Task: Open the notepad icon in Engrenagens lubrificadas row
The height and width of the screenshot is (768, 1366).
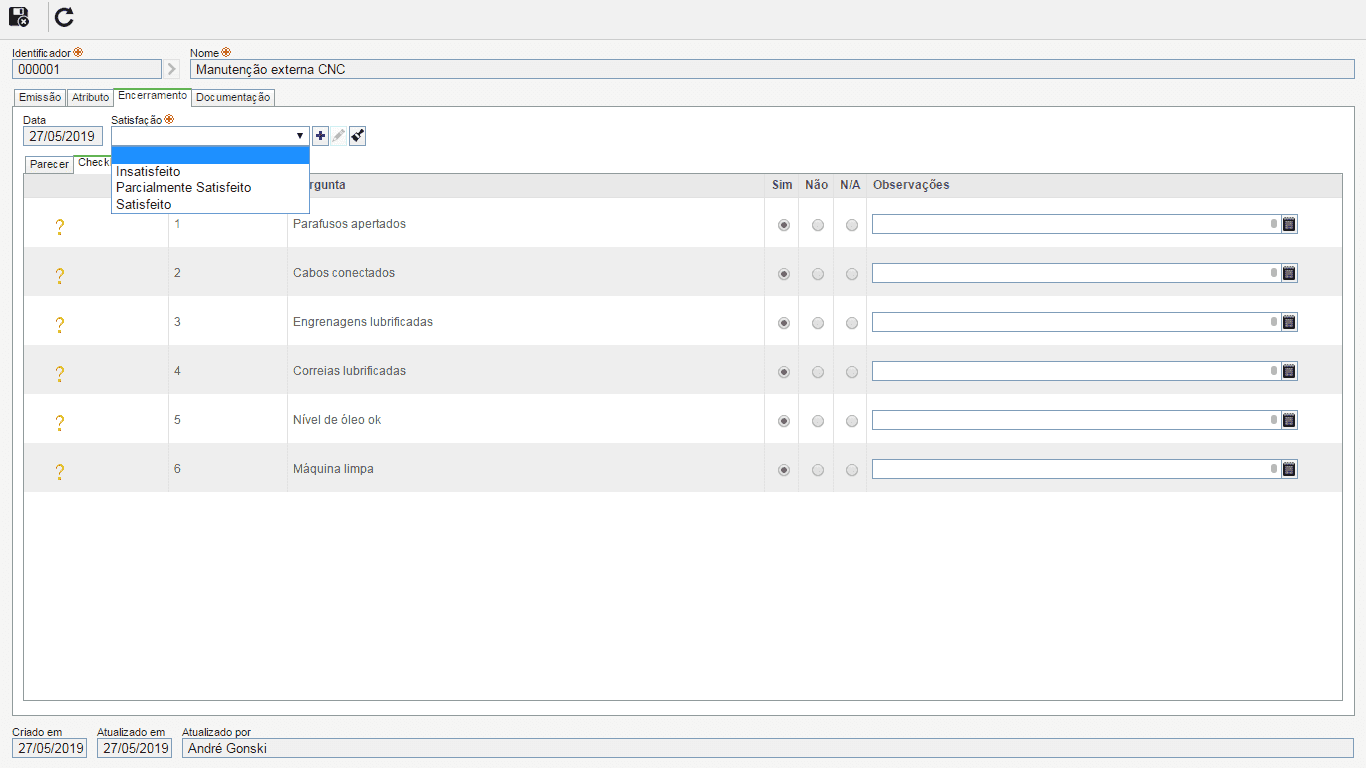Action: tap(1289, 322)
